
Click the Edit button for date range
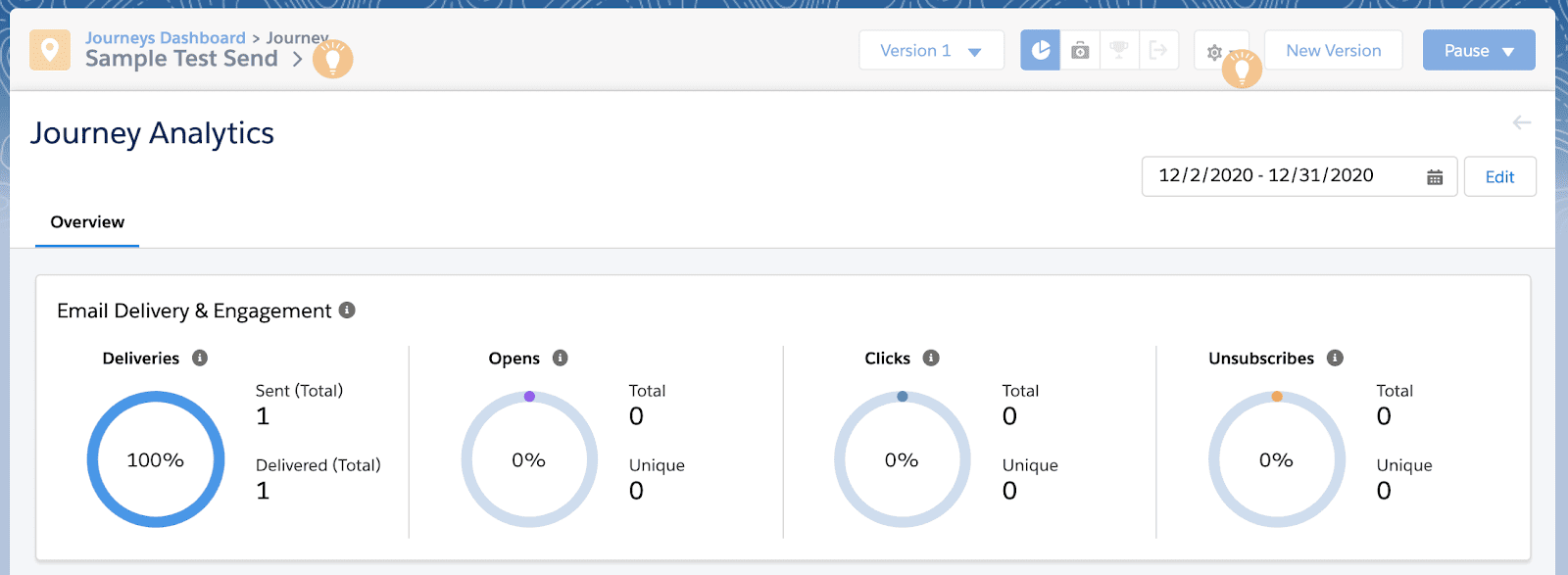pos(1499,177)
